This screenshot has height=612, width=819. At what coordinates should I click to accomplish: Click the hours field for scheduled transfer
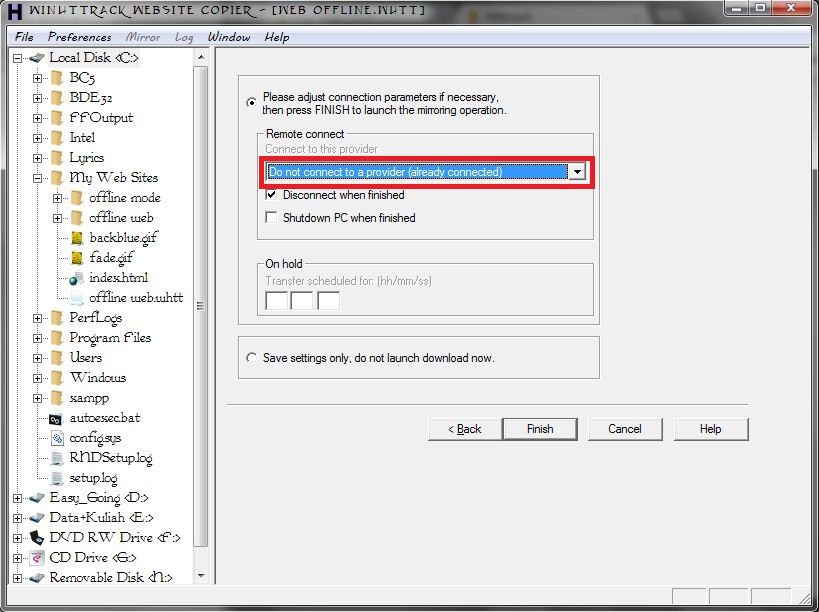coord(276,301)
